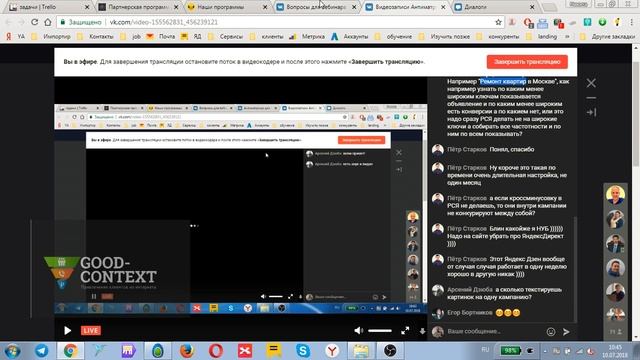Open the Windows Start menu
Image resolution: width=640 pixels, height=360 pixels.
(x=12, y=351)
